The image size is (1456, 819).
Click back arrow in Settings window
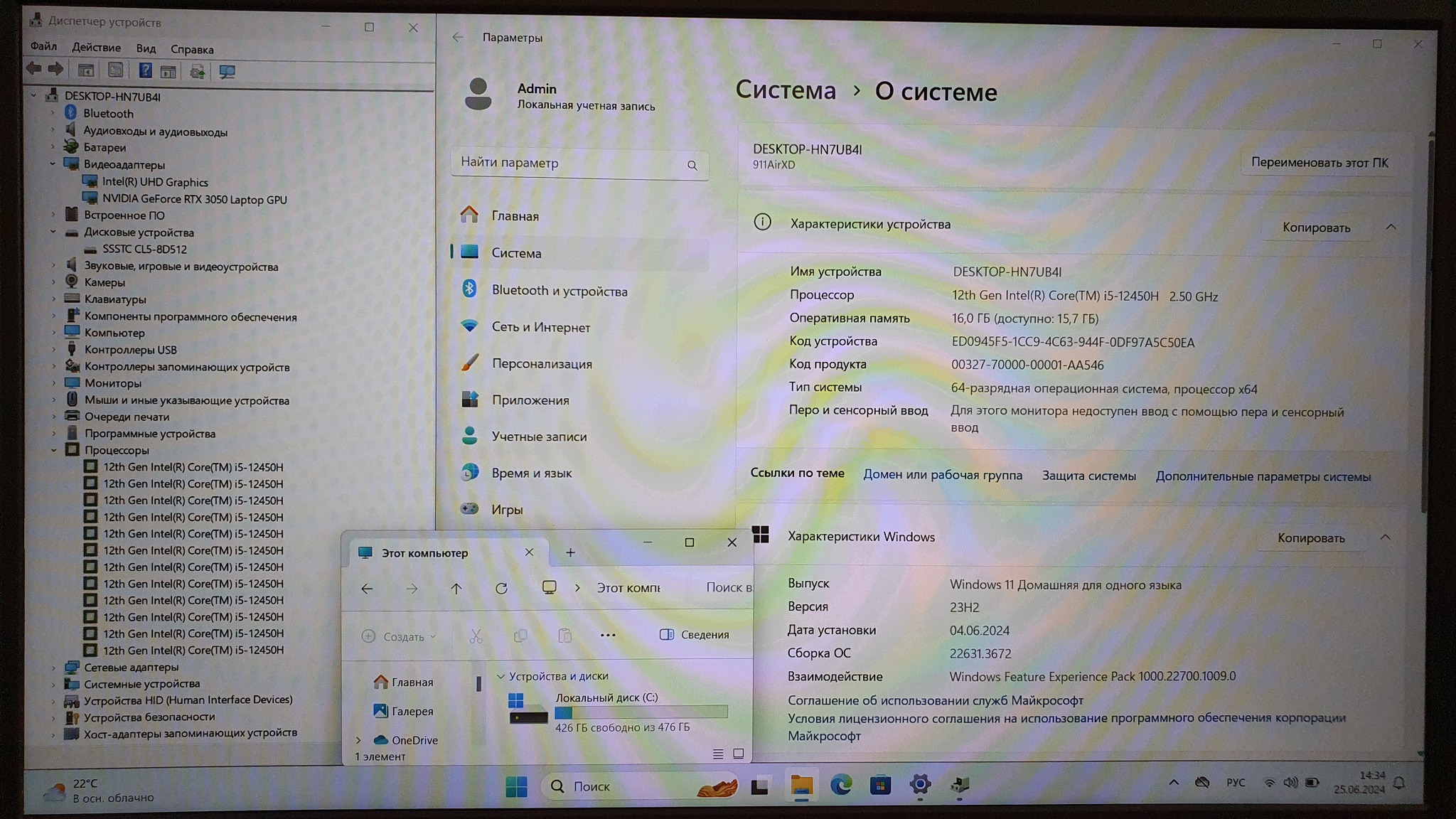[458, 37]
